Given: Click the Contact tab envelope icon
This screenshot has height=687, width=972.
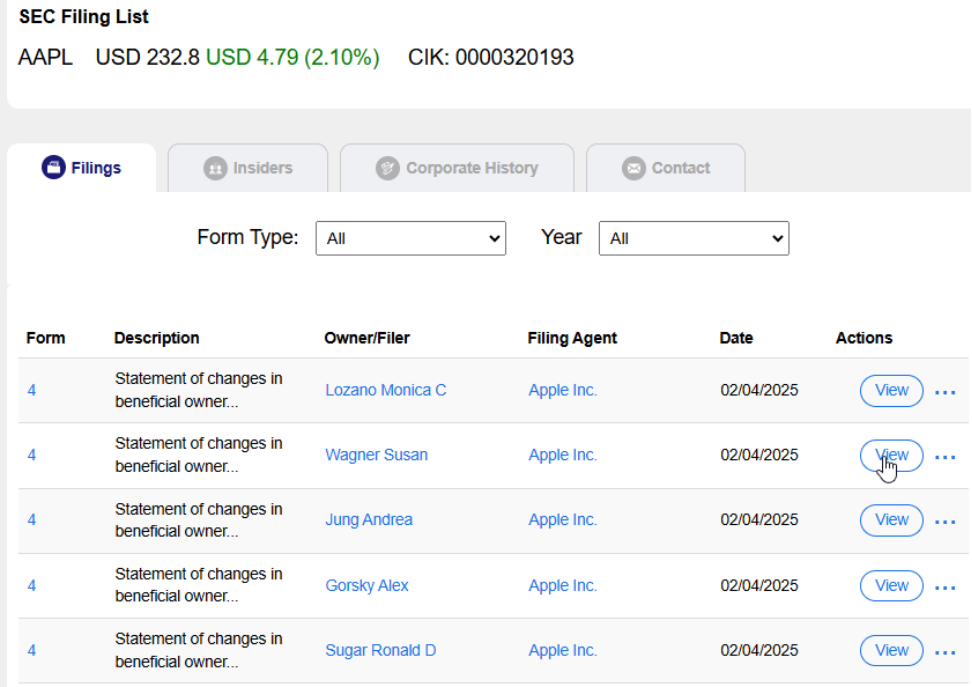Looking at the screenshot, I should point(633,168).
